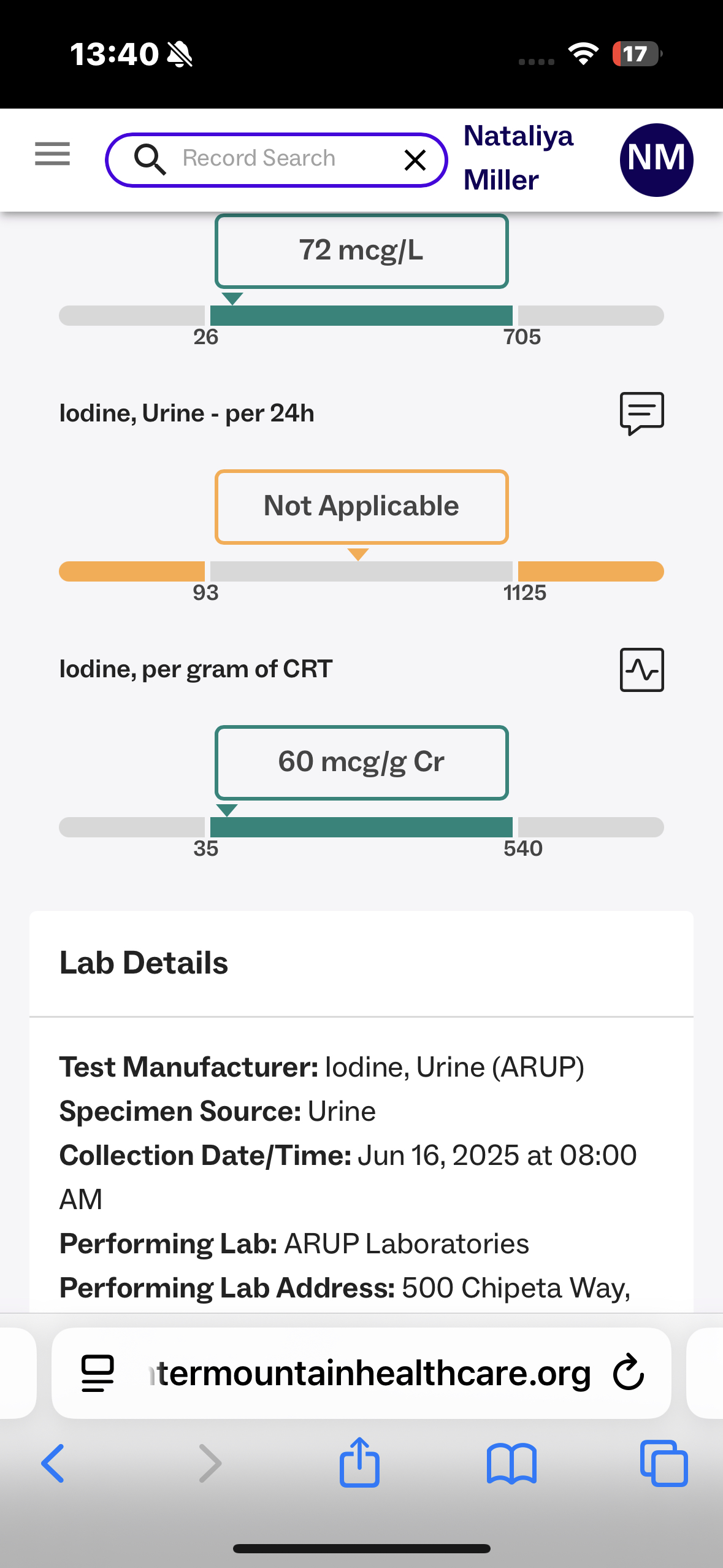The image size is (723, 1568).
Task: Tap the 72 mcg/L result box
Action: tap(361, 251)
